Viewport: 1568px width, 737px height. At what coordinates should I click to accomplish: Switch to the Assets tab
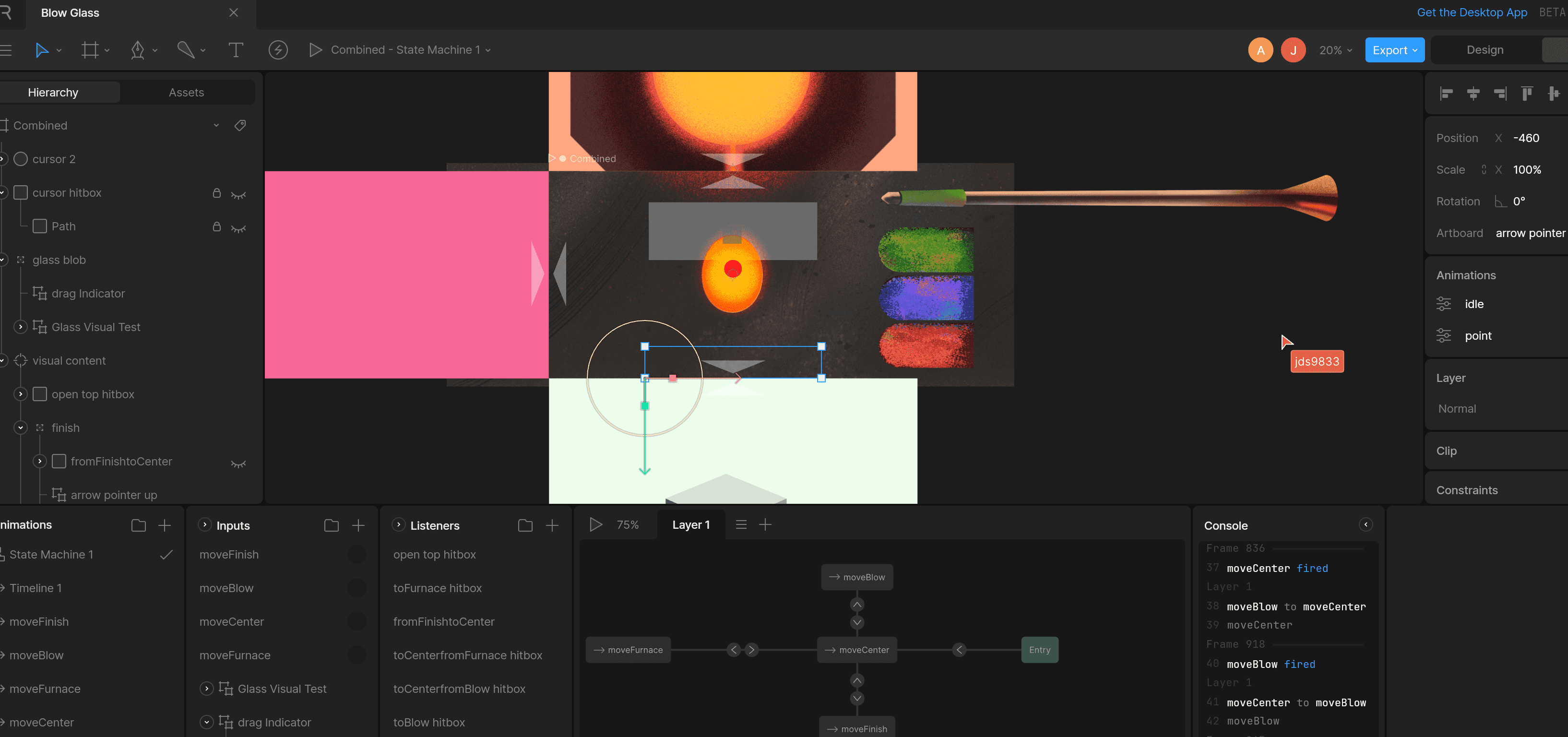point(186,93)
